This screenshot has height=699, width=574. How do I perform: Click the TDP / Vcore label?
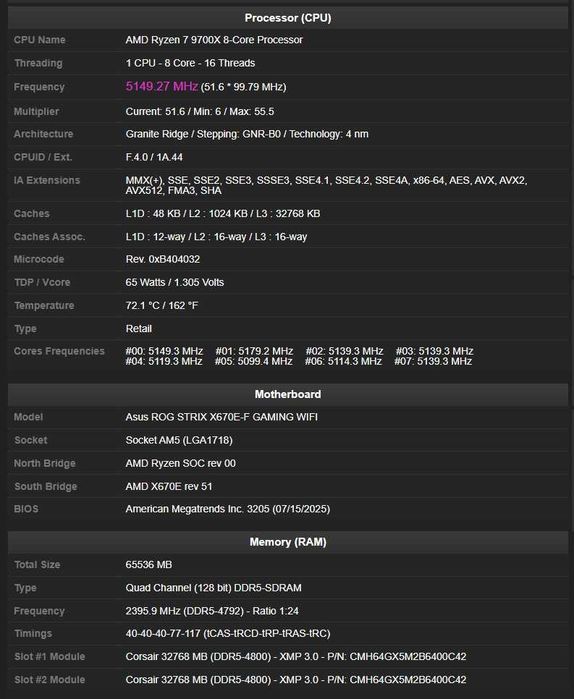tap(42, 282)
